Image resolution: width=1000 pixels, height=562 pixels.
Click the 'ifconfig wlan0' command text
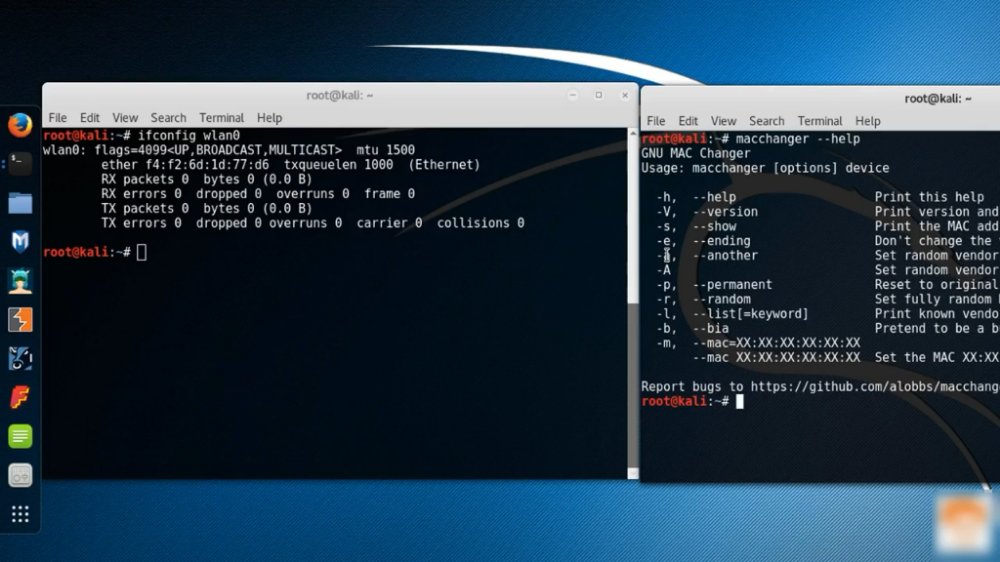pyautogui.click(x=189, y=135)
